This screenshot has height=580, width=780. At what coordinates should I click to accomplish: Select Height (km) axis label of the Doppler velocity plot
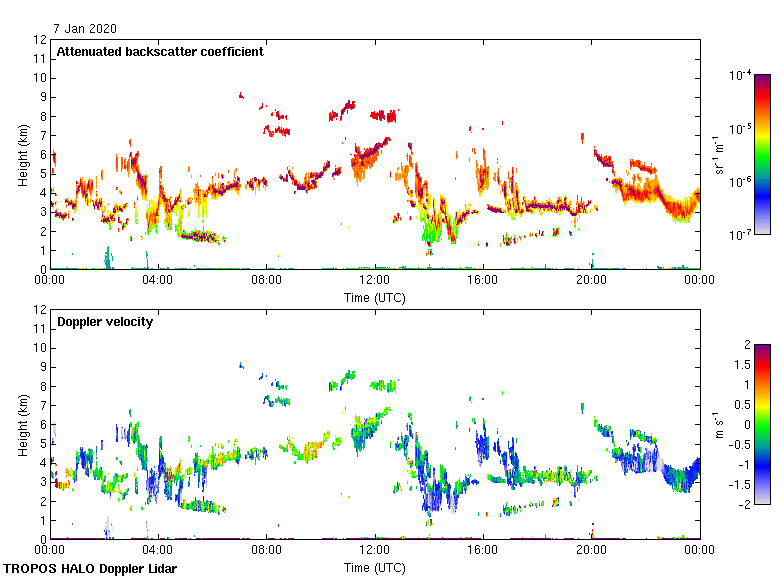coord(22,424)
